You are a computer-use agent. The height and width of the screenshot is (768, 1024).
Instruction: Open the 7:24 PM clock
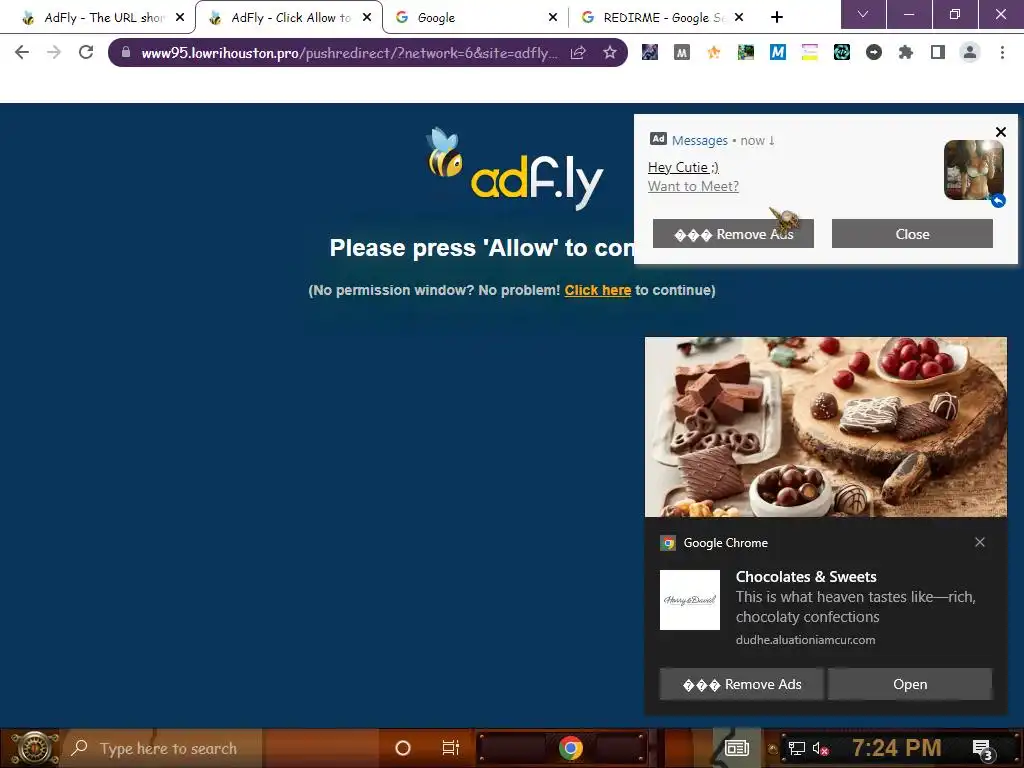click(897, 748)
